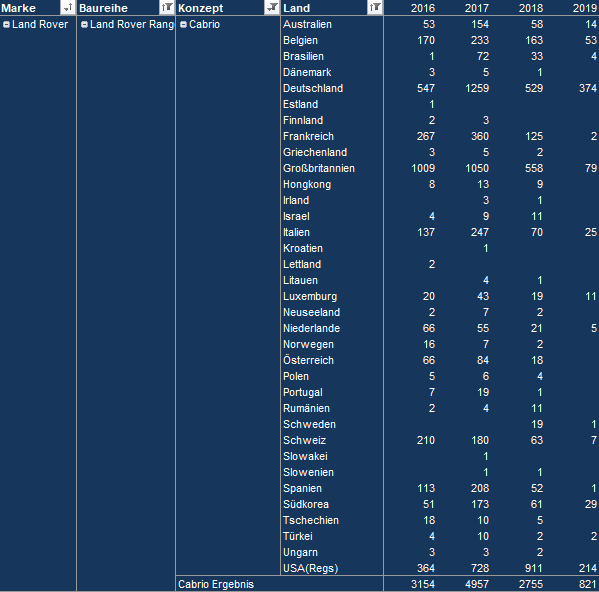Viewport: 599px width, 592px height.
Task: Open the Konzept filter dropdown button
Action: pyautogui.click(x=272, y=7)
